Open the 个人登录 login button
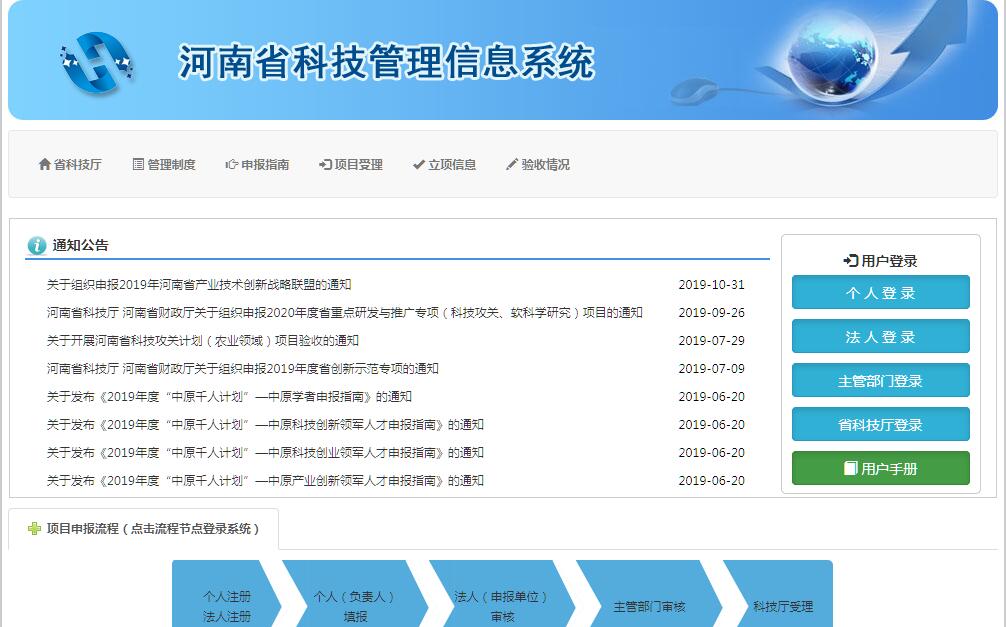Screen dimensions: 1006x627 click(880, 293)
